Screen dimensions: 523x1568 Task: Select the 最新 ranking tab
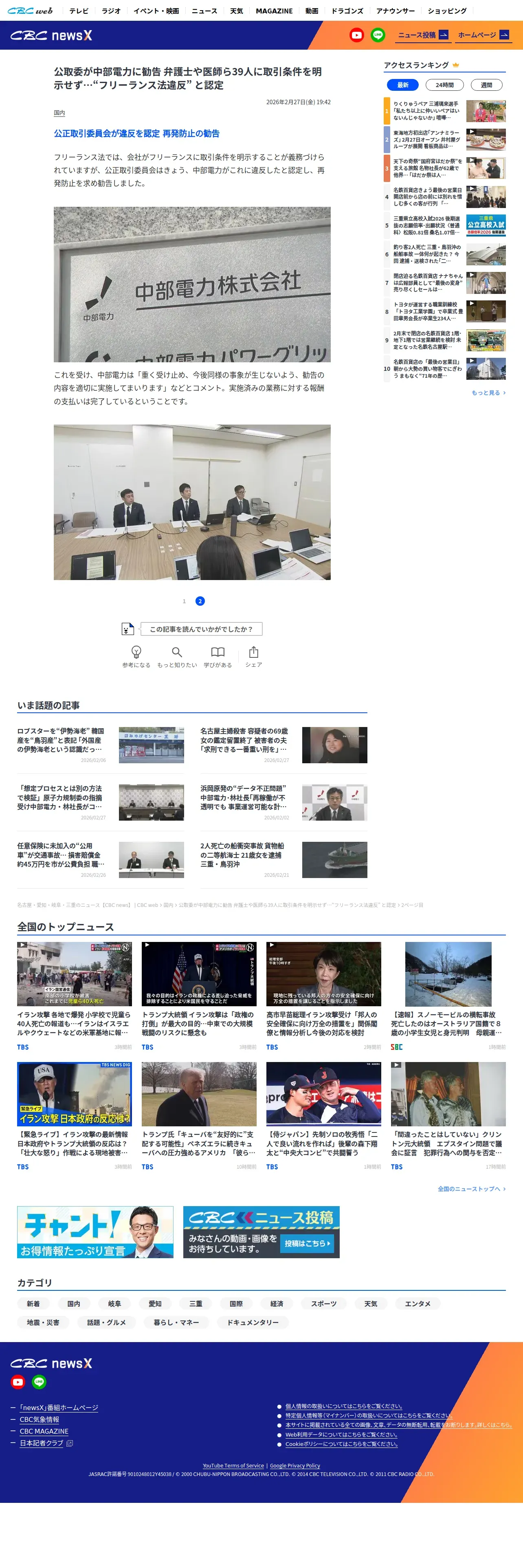point(402,85)
